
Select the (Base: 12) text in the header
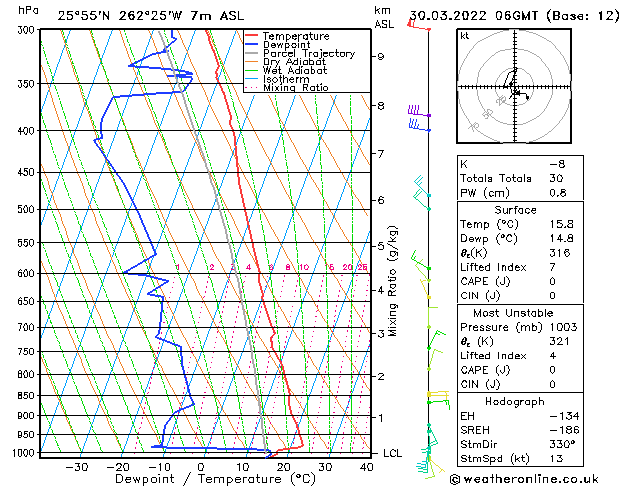tap(582, 16)
